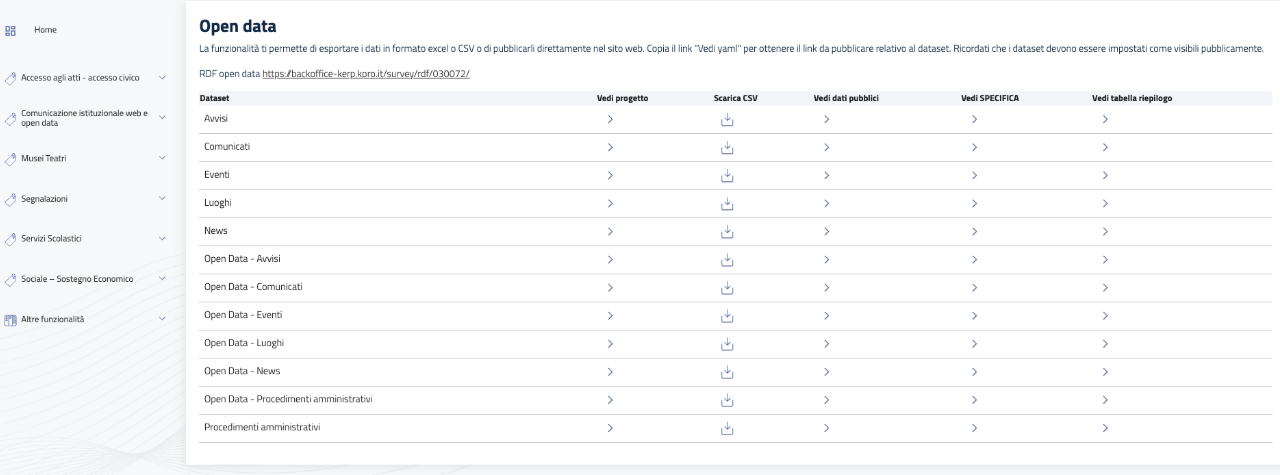View project arrow for Comunicati dataset
Image resolution: width=1280 pixels, height=475 pixels.
610,148
